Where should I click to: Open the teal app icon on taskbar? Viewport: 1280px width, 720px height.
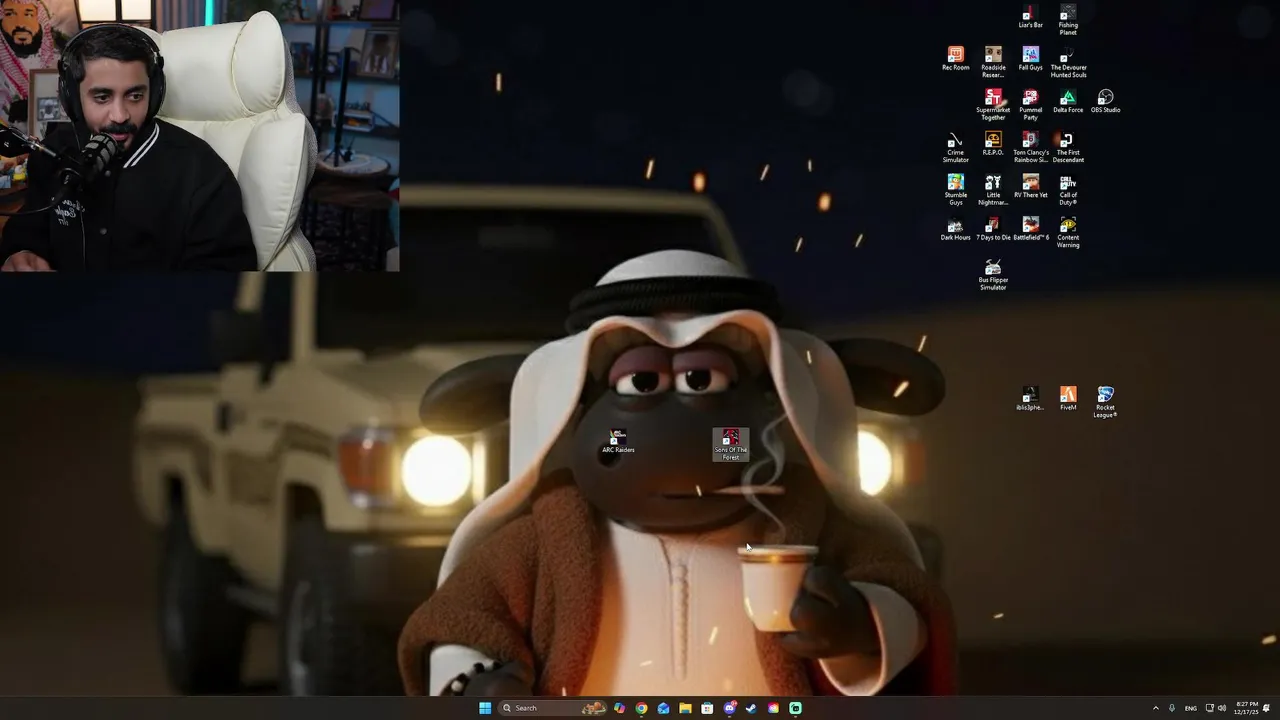pyautogui.click(x=795, y=708)
